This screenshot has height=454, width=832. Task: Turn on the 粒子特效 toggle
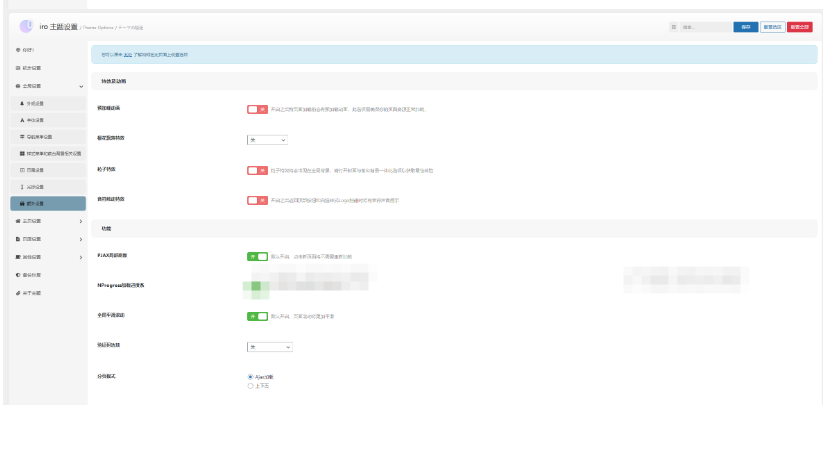pyautogui.click(x=257, y=170)
